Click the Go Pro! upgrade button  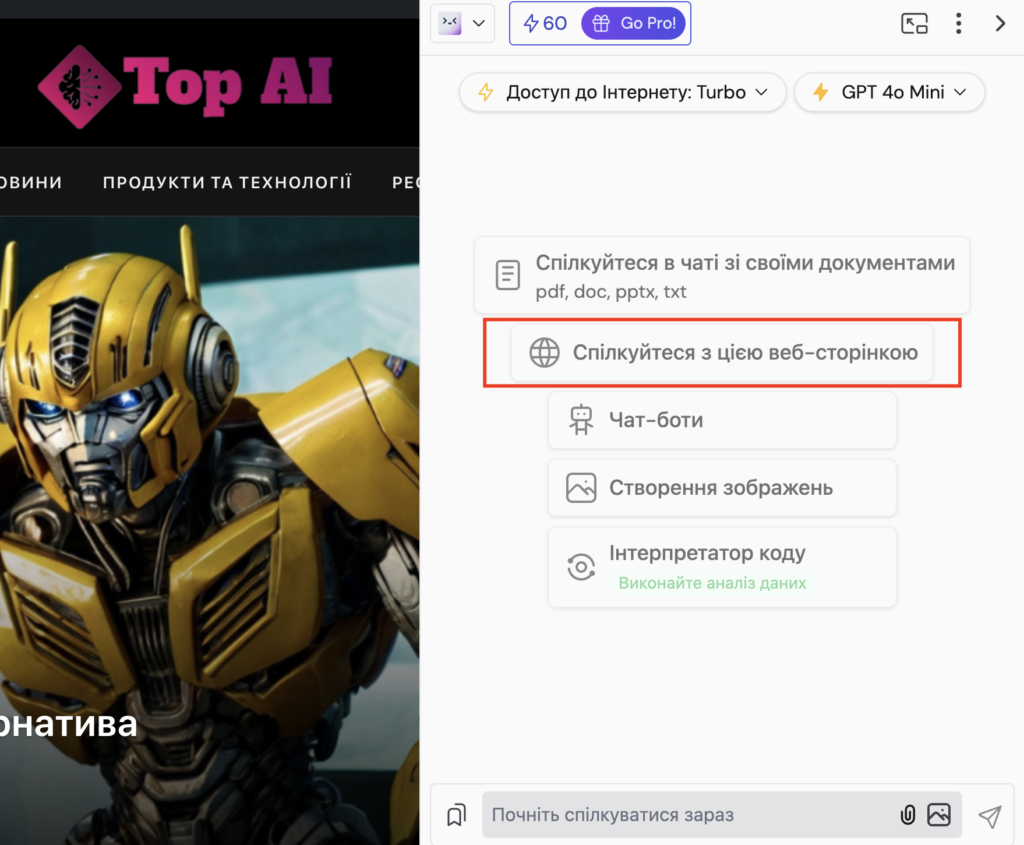(634, 23)
